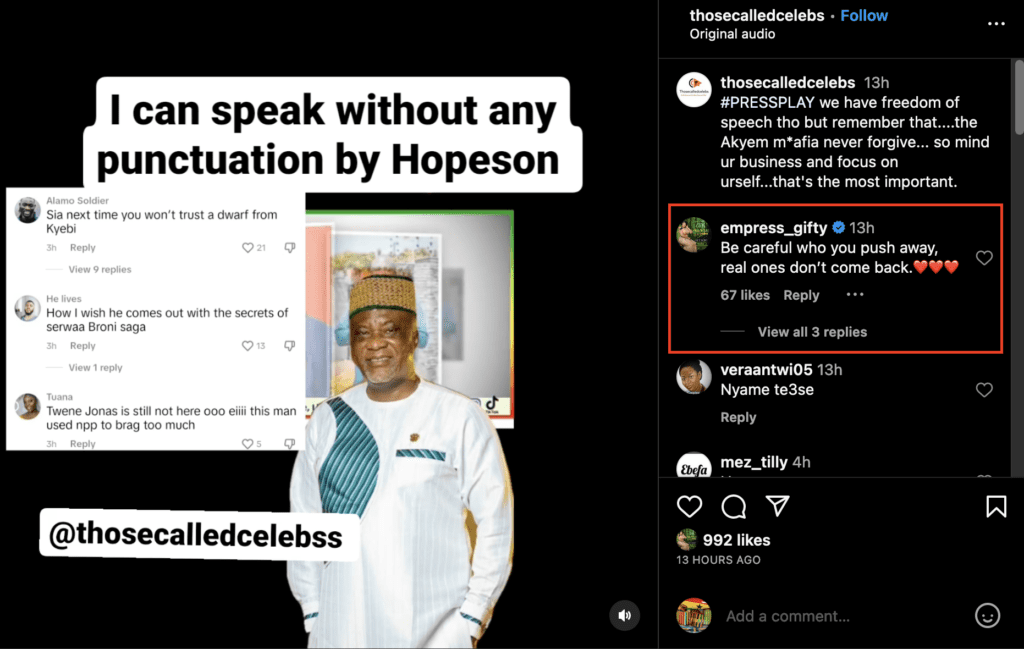Like veraantwi05's comment heart

coord(984,390)
